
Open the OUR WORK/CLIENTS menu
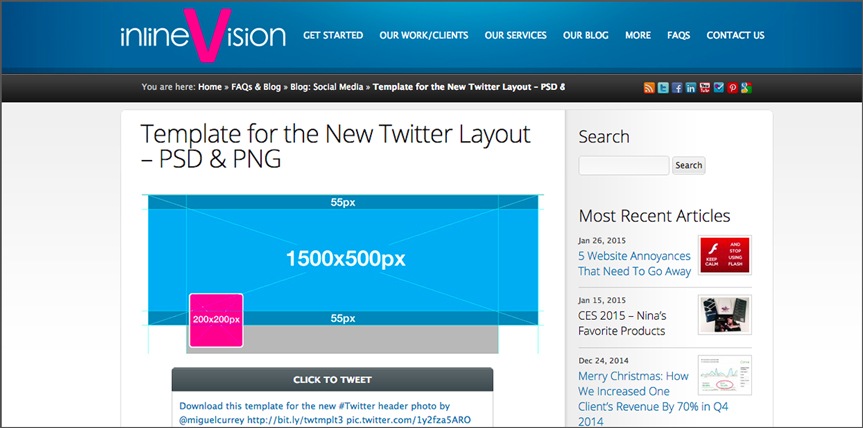pos(424,35)
